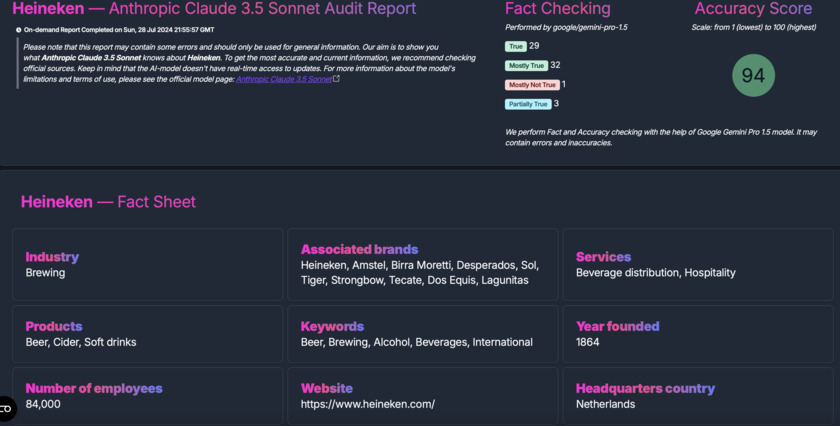
Task: Select the Number of employees card
Action: [147, 396]
